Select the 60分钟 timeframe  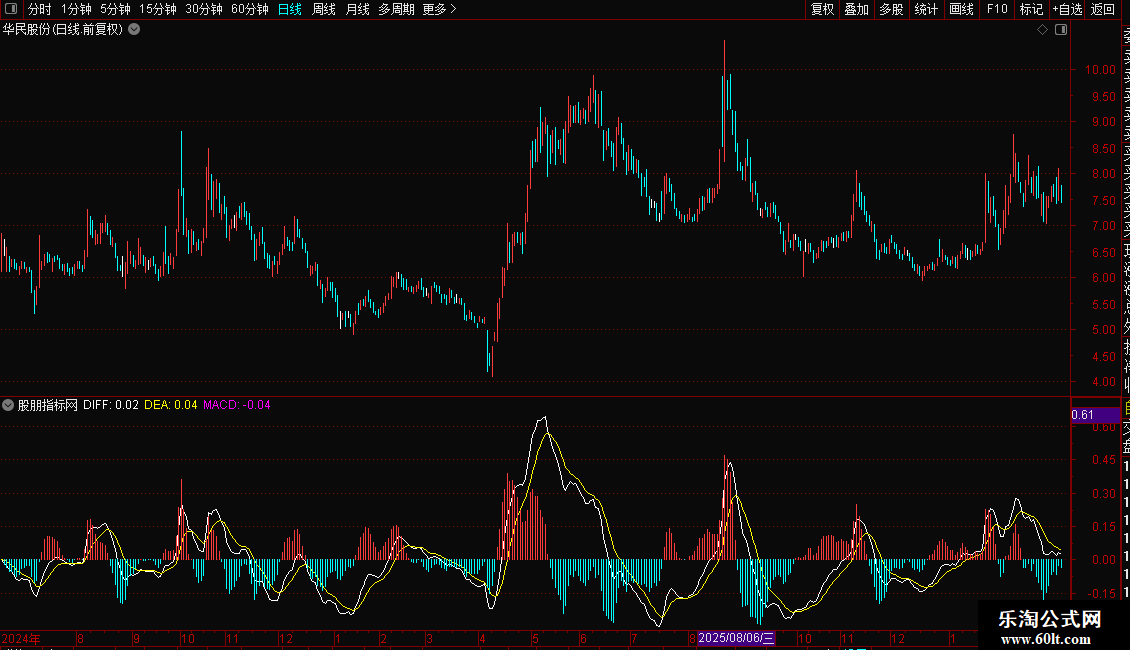tap(249, 9)
